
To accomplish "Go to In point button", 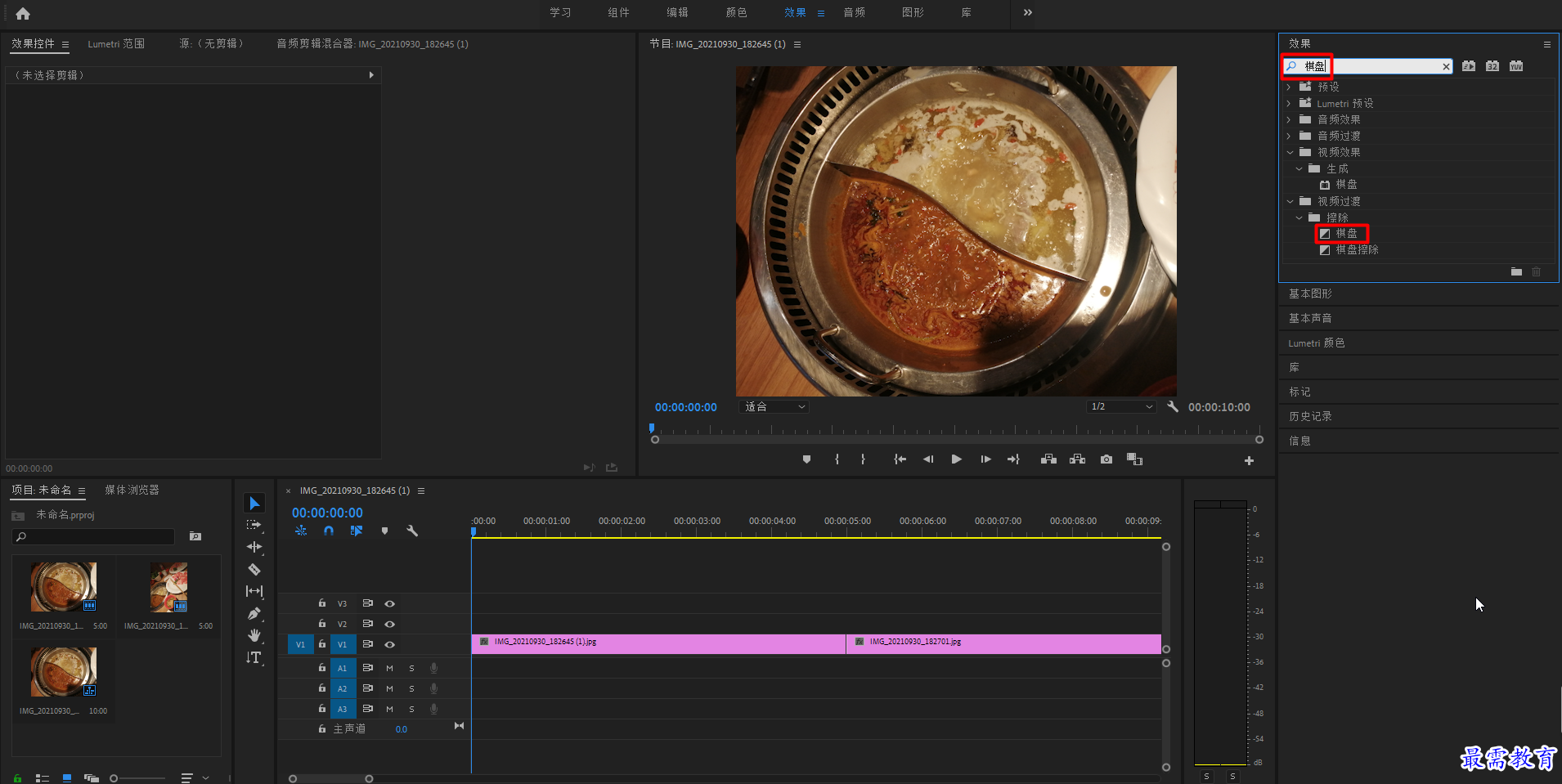I will tap(900, 459).
